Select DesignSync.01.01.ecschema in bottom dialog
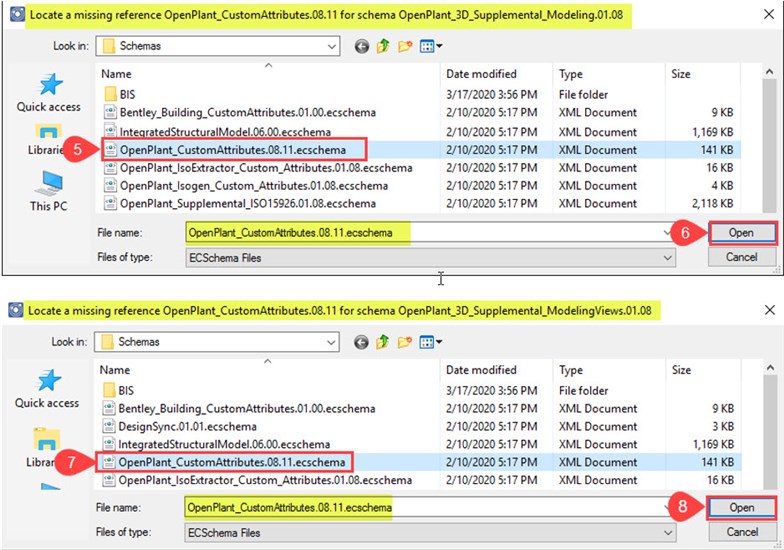Screen dimensions: 784x550 [x=187, y=426]
